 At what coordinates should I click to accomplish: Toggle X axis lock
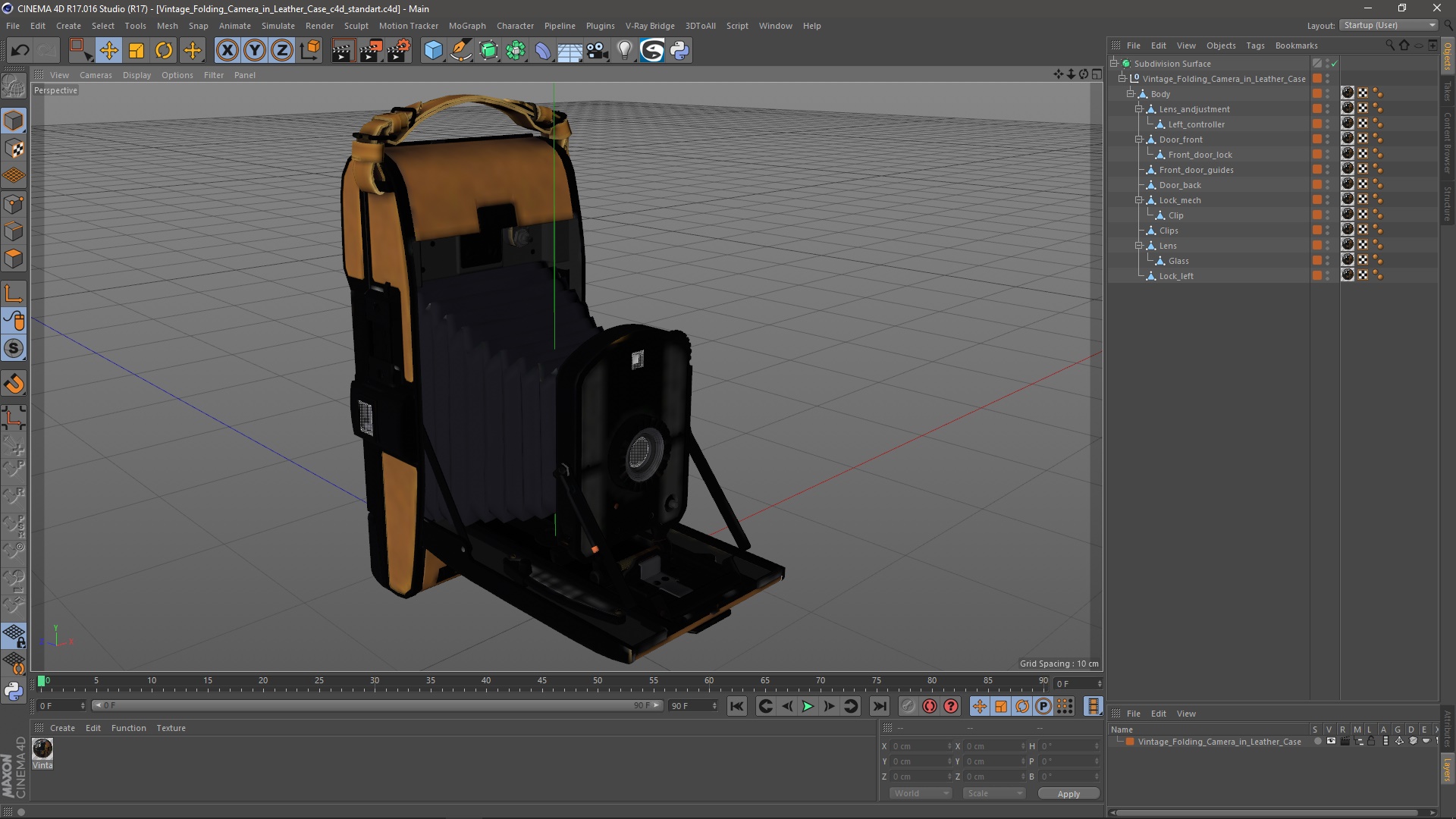[x=227, y=51]
